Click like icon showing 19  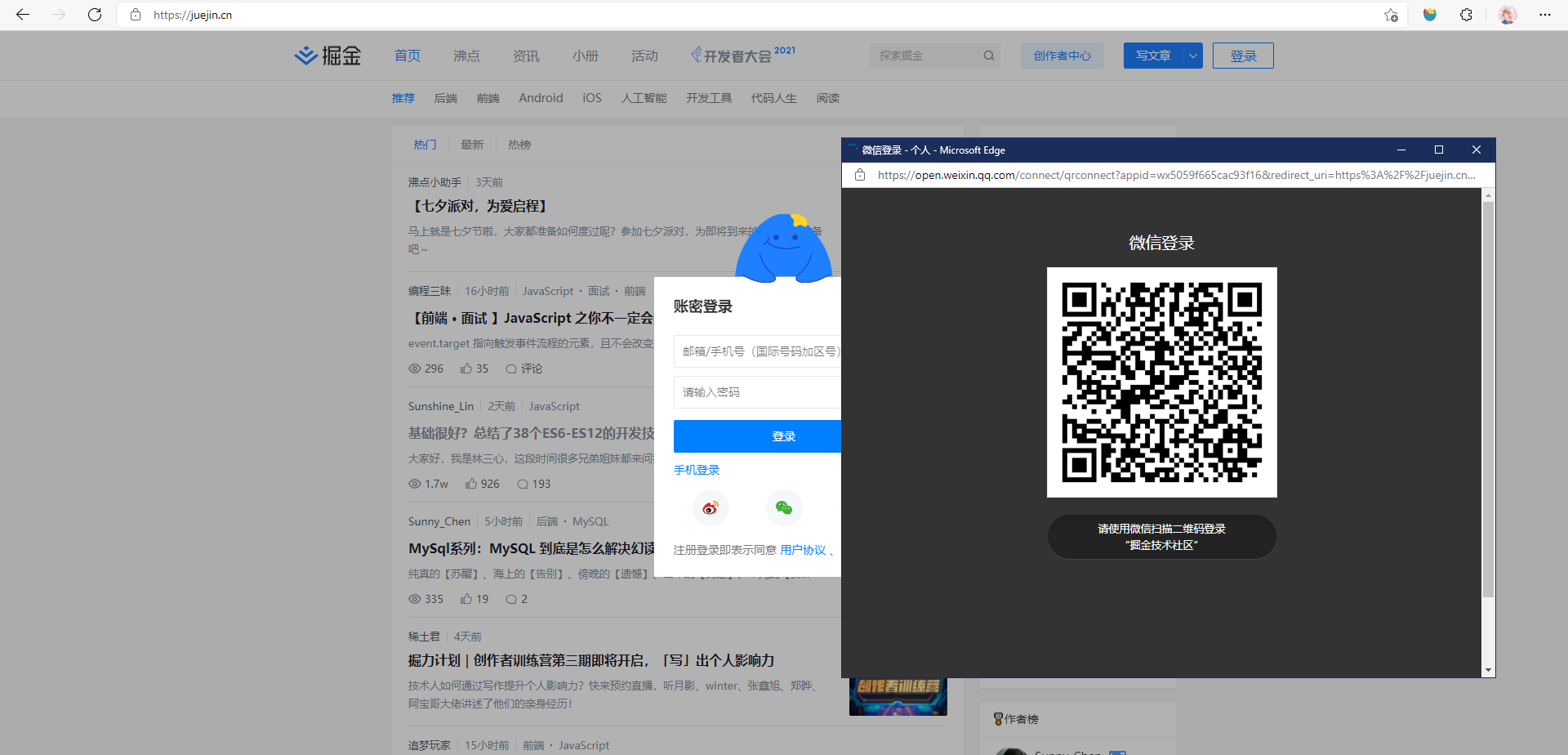tap(466, 599)
